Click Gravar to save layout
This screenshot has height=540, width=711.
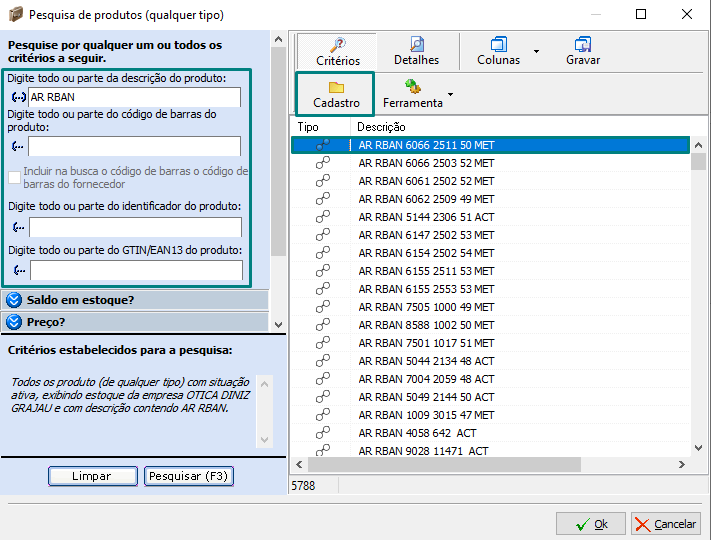(583, 51)
